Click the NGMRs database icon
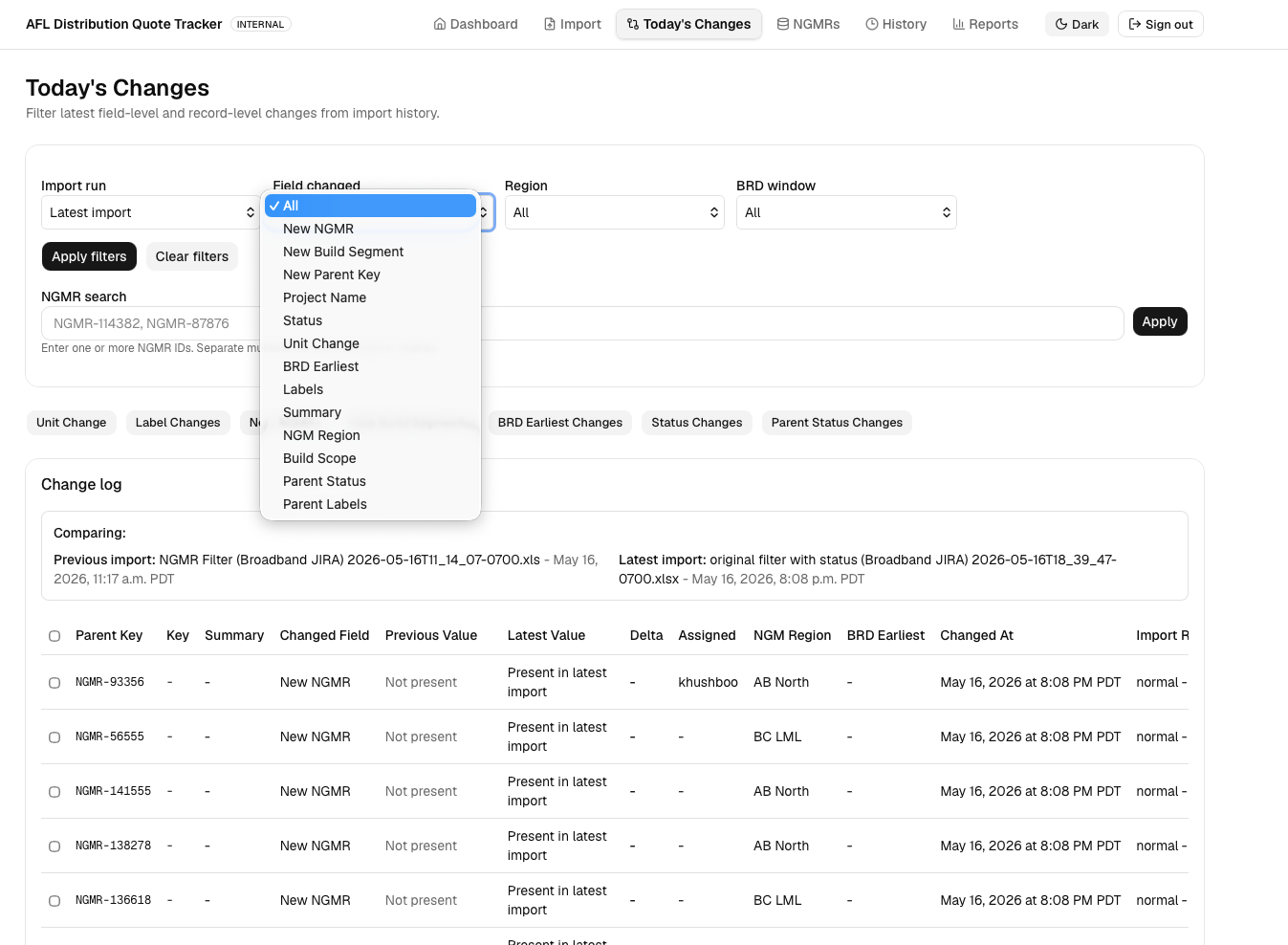This screenshot has width=1288, height=945. [783, 24]
